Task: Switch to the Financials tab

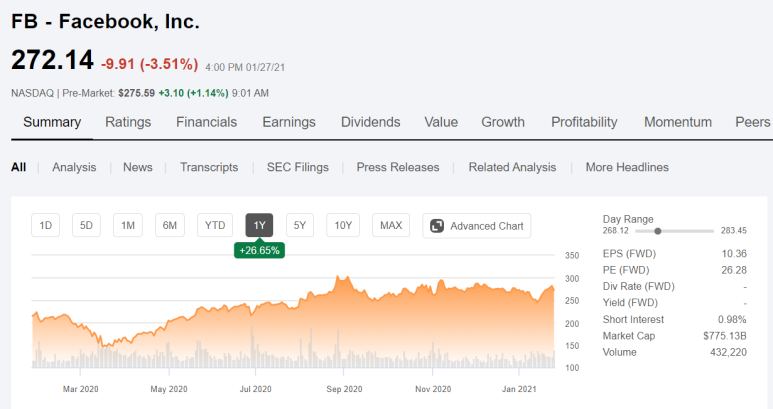Action: tap(207, 122)
